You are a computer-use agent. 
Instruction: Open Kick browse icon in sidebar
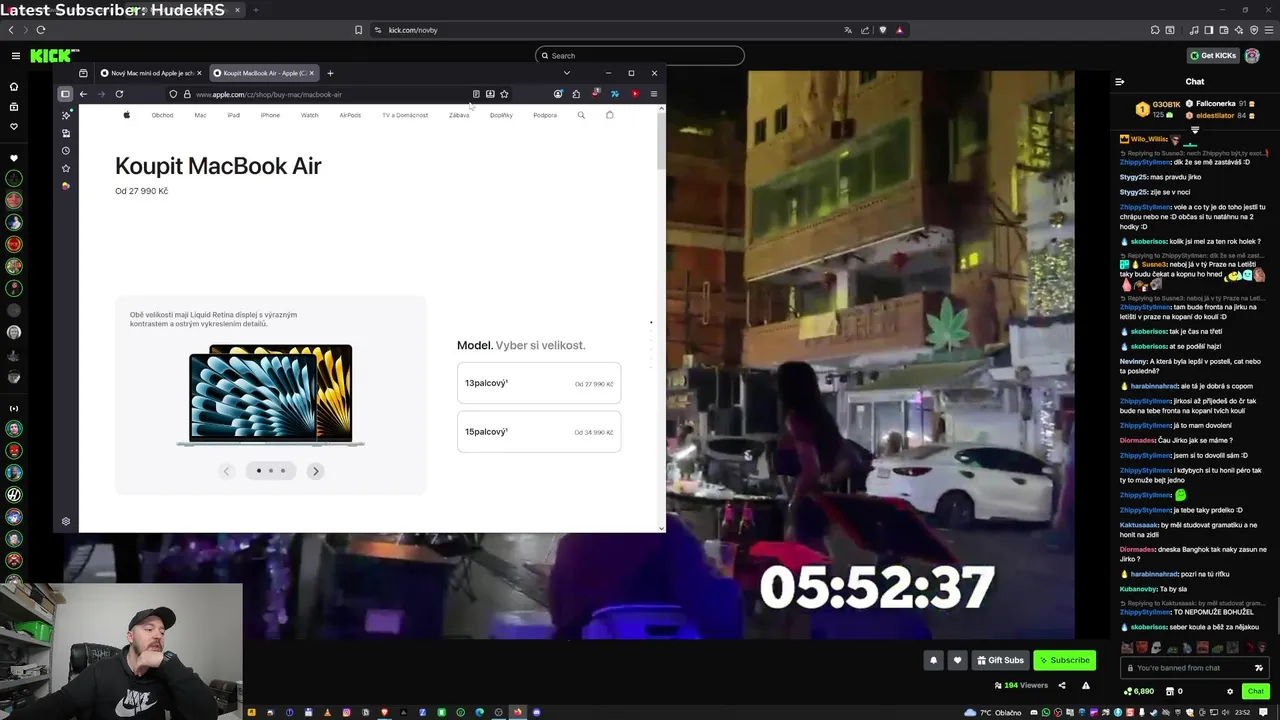coord(14,107)
